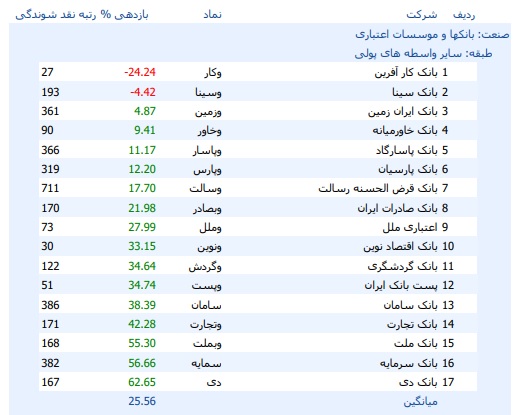The height and width of the screenshot is (415, 517).
Task: Click the return value 56.66
Action: 142,363
